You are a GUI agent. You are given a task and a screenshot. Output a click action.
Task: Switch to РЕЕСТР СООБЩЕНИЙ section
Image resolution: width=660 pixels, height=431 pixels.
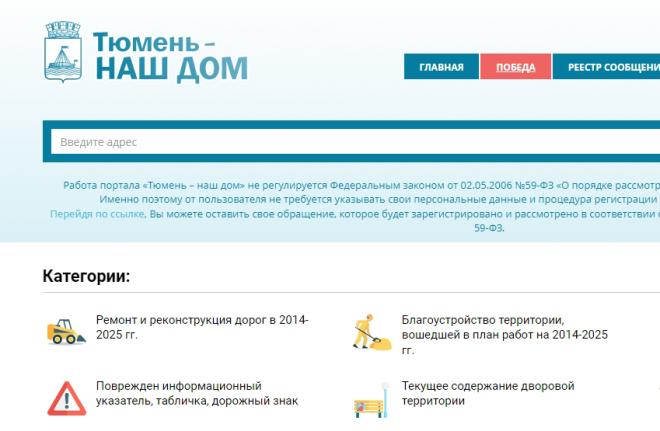pyautogui.click(x=610, y=67)
